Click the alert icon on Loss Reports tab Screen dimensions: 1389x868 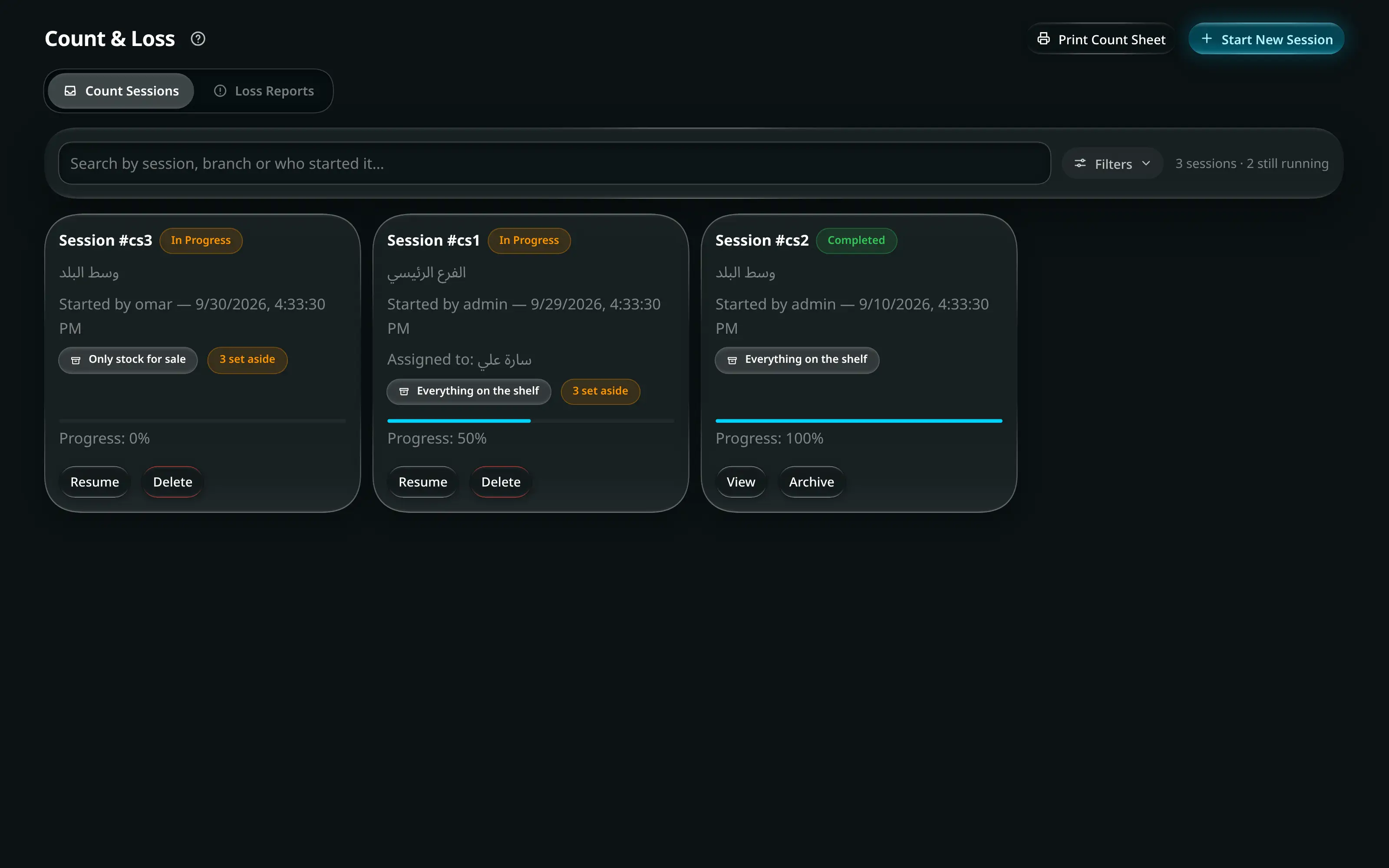(x=220, y=91)
